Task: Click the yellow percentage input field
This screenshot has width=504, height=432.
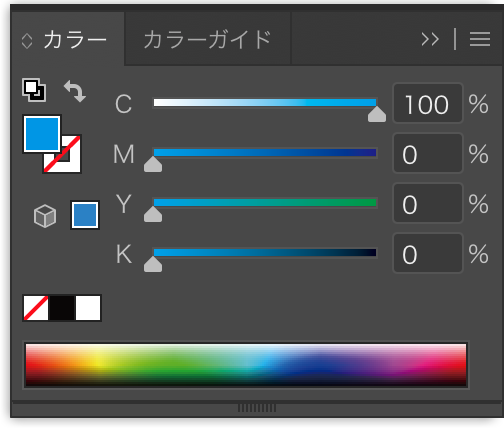Action: pyautogui.click(x=428, y=203)
